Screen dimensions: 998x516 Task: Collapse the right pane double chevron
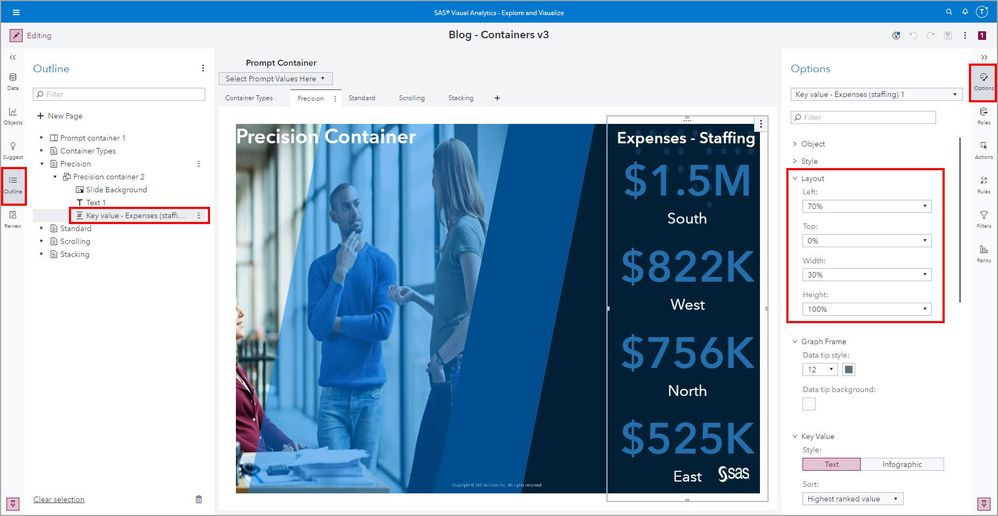(984, 57)
